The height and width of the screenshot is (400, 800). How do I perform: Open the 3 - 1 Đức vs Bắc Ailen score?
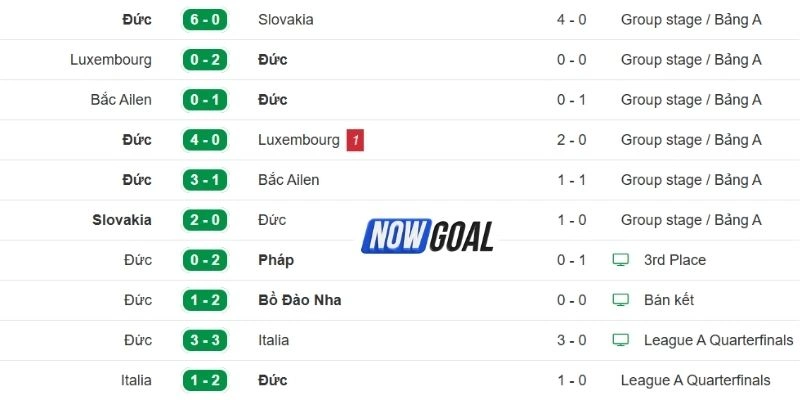205,180
